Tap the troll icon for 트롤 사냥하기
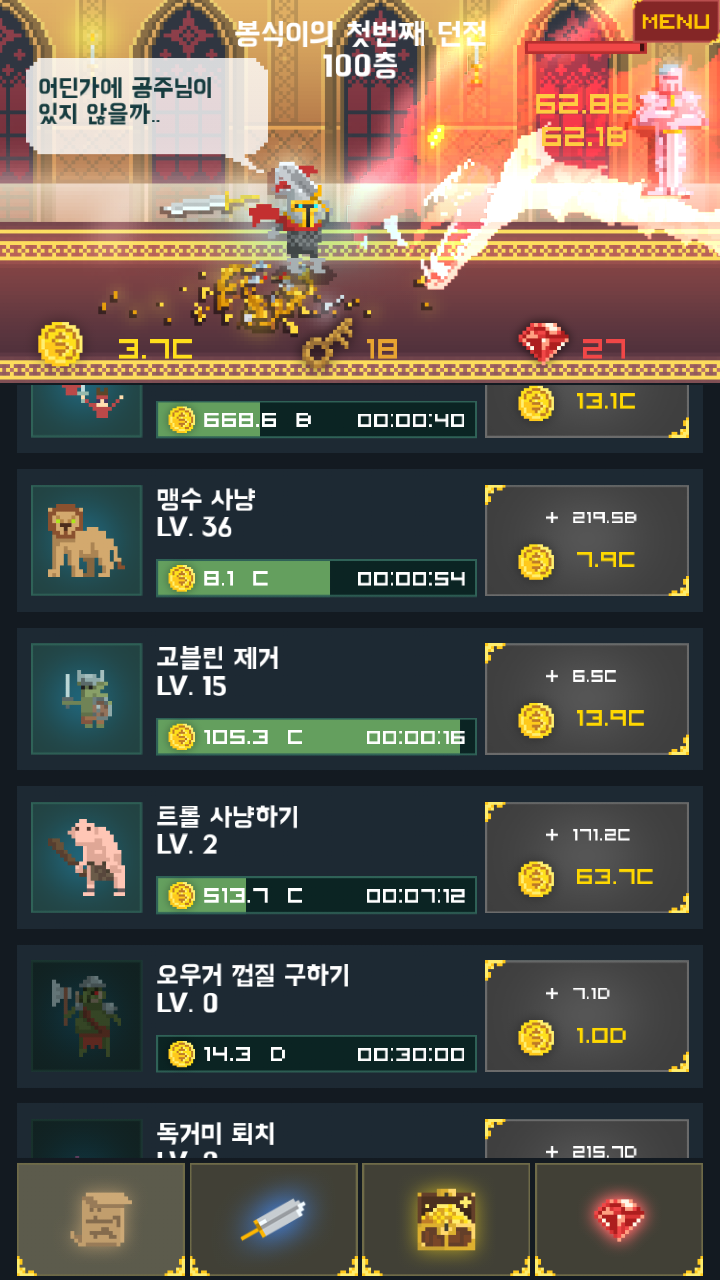Viewport: 720px width, 1280px height. tap(86, 857)
